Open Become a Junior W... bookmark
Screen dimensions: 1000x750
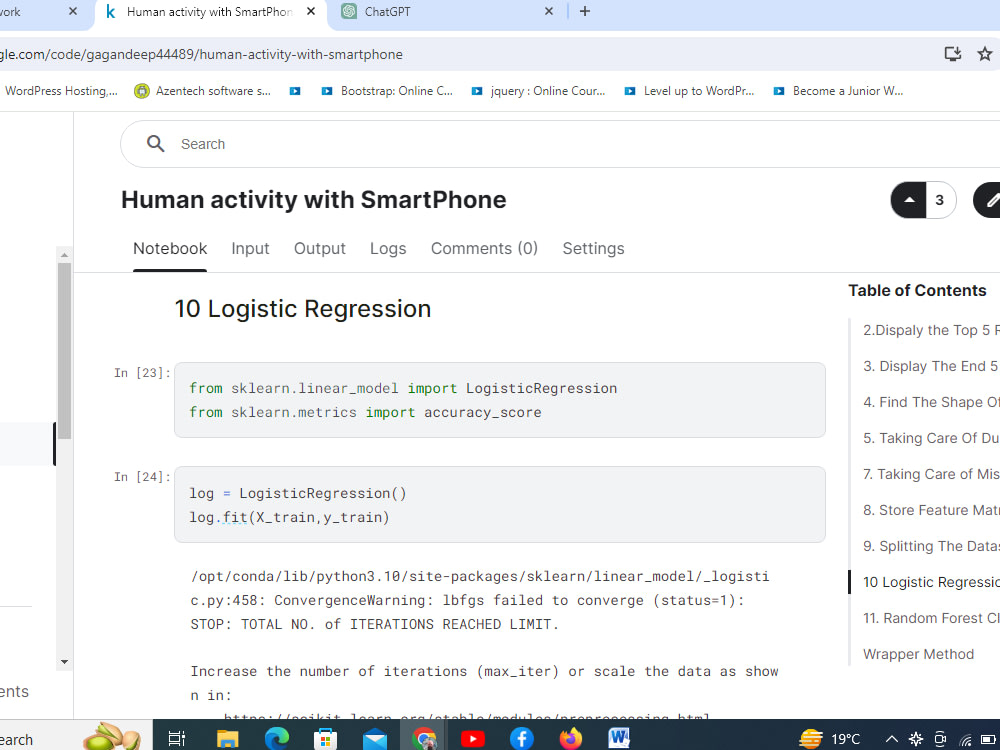click(838, 91)
